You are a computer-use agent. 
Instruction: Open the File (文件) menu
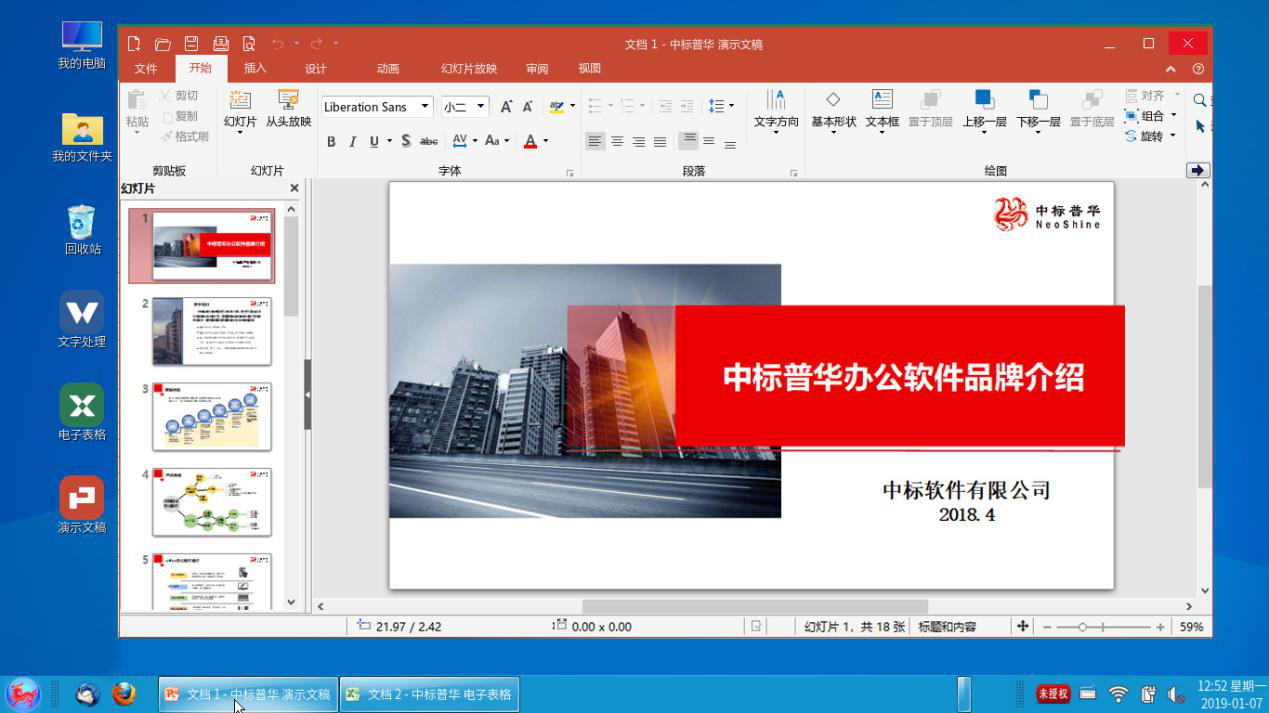coord(146,68)
